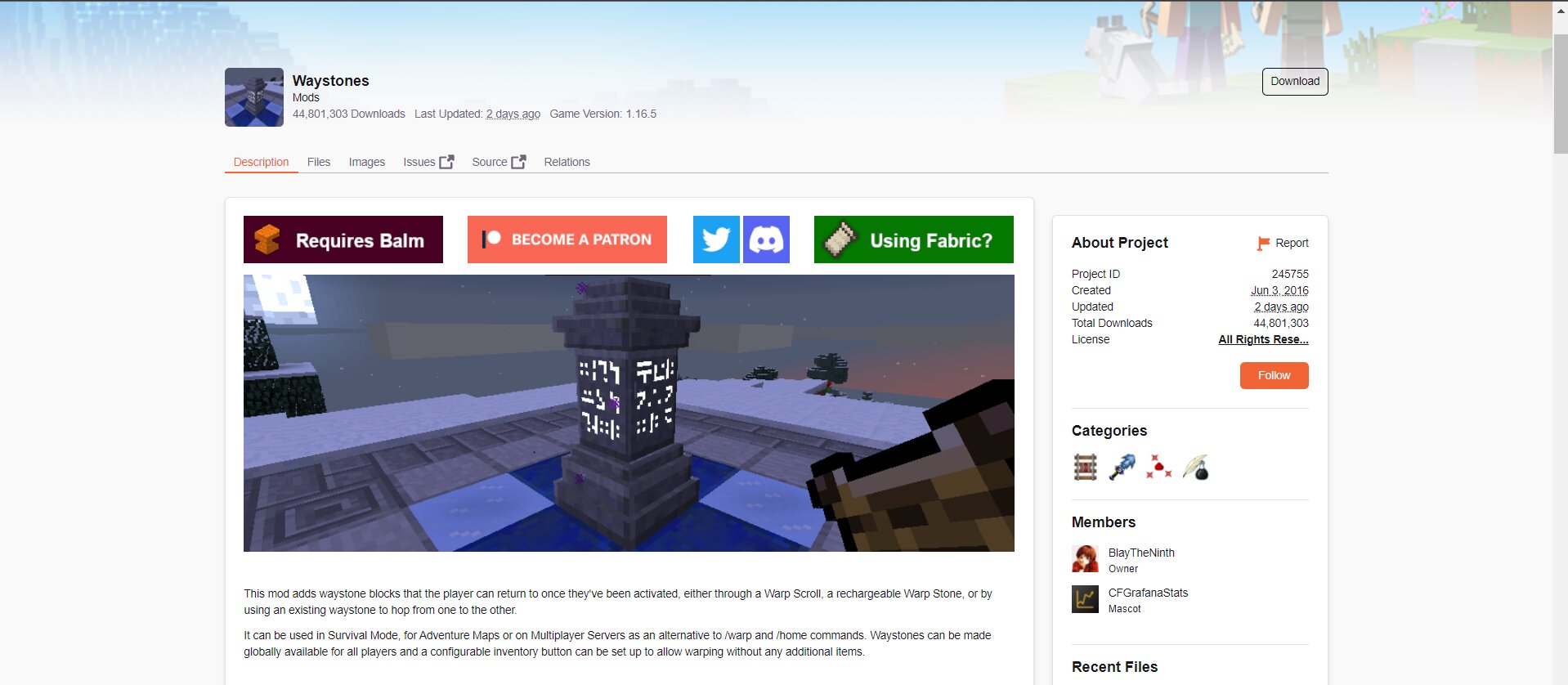Viewport: 1568px width, 685px height.
Task: Click the Updated value in About Project
Action: (1282, 307)
